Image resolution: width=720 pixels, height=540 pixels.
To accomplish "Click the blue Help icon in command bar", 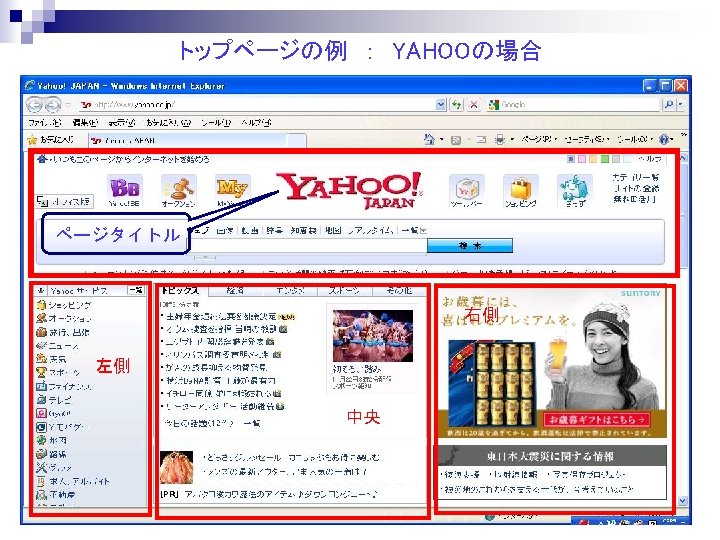I will point(664,139).
